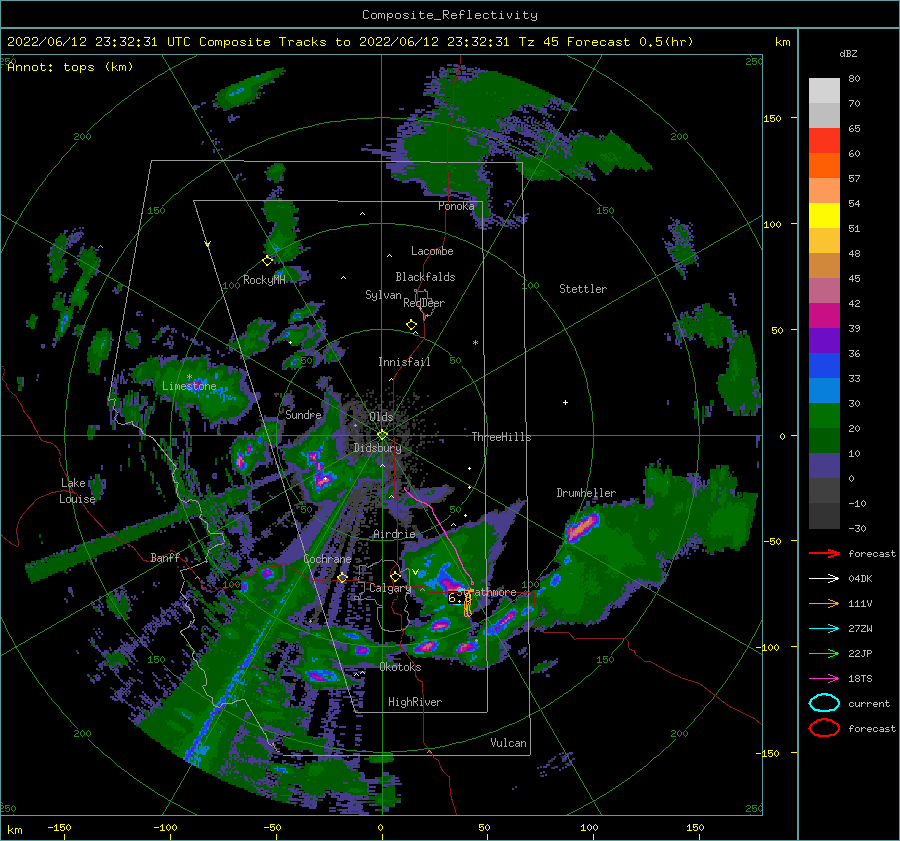Click the storm top annotation near Strathmore
Viewport: 900px width, 841px height.
tap(455, 598)
